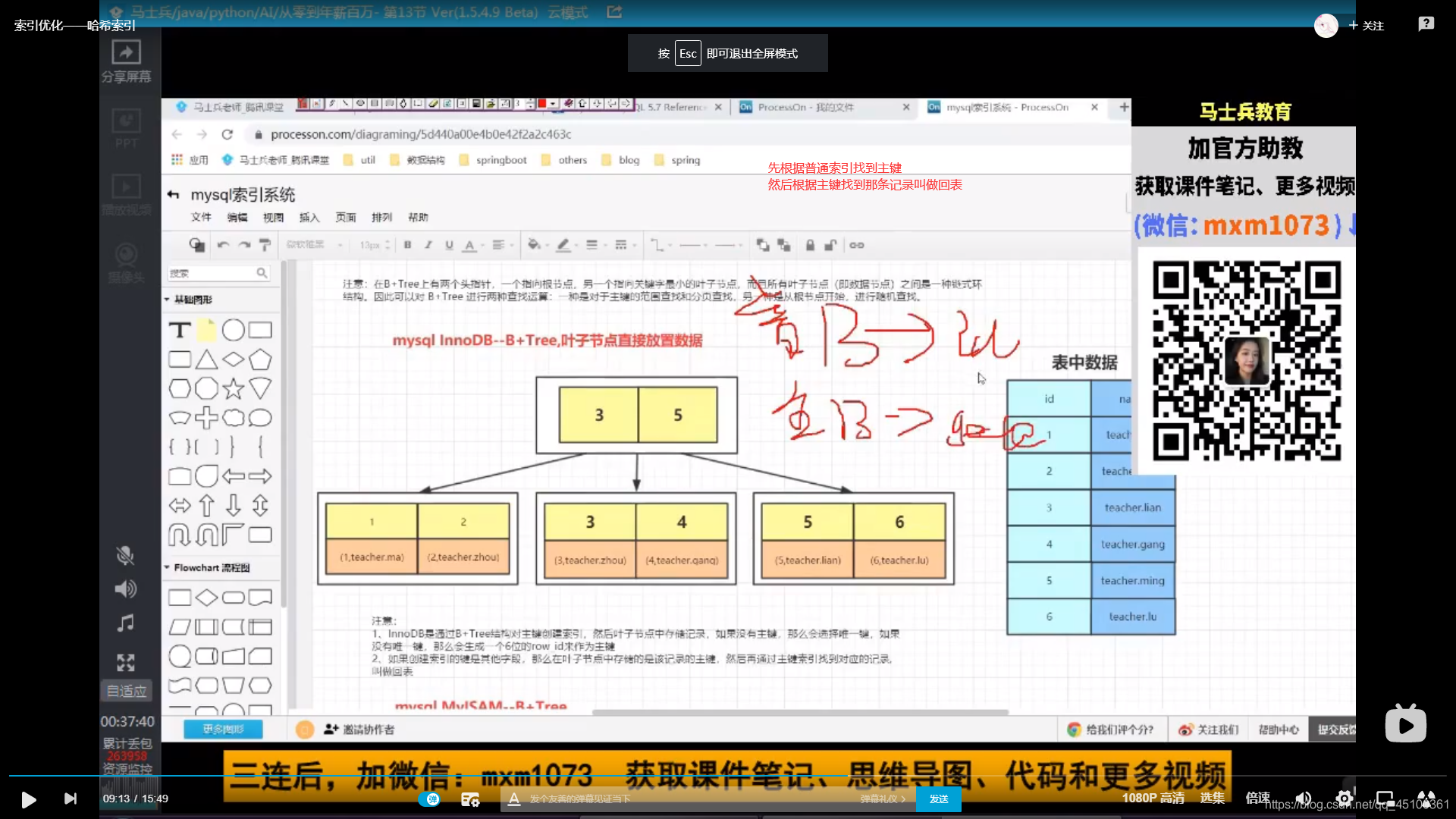Click the 自适应 adaptive button in sidebar
The image size is (1456, 819).
tap(127, 691)
